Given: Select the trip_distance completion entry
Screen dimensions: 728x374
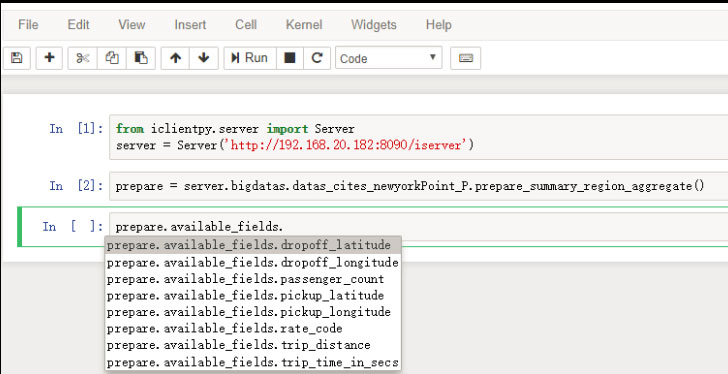Looking at the screenshot, I should pyautogui.click(x=253, y=345).
